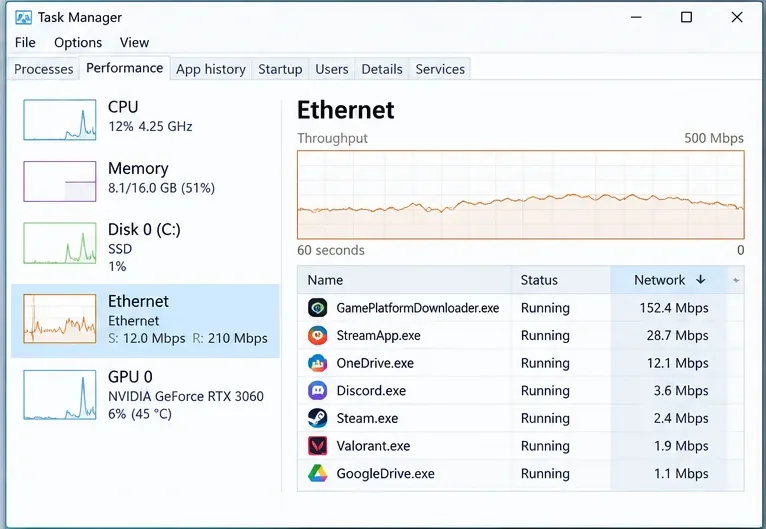This screenshot has height=529, width=766.
Task: Click the Ethernet panel heading
Action: point(345,110)
